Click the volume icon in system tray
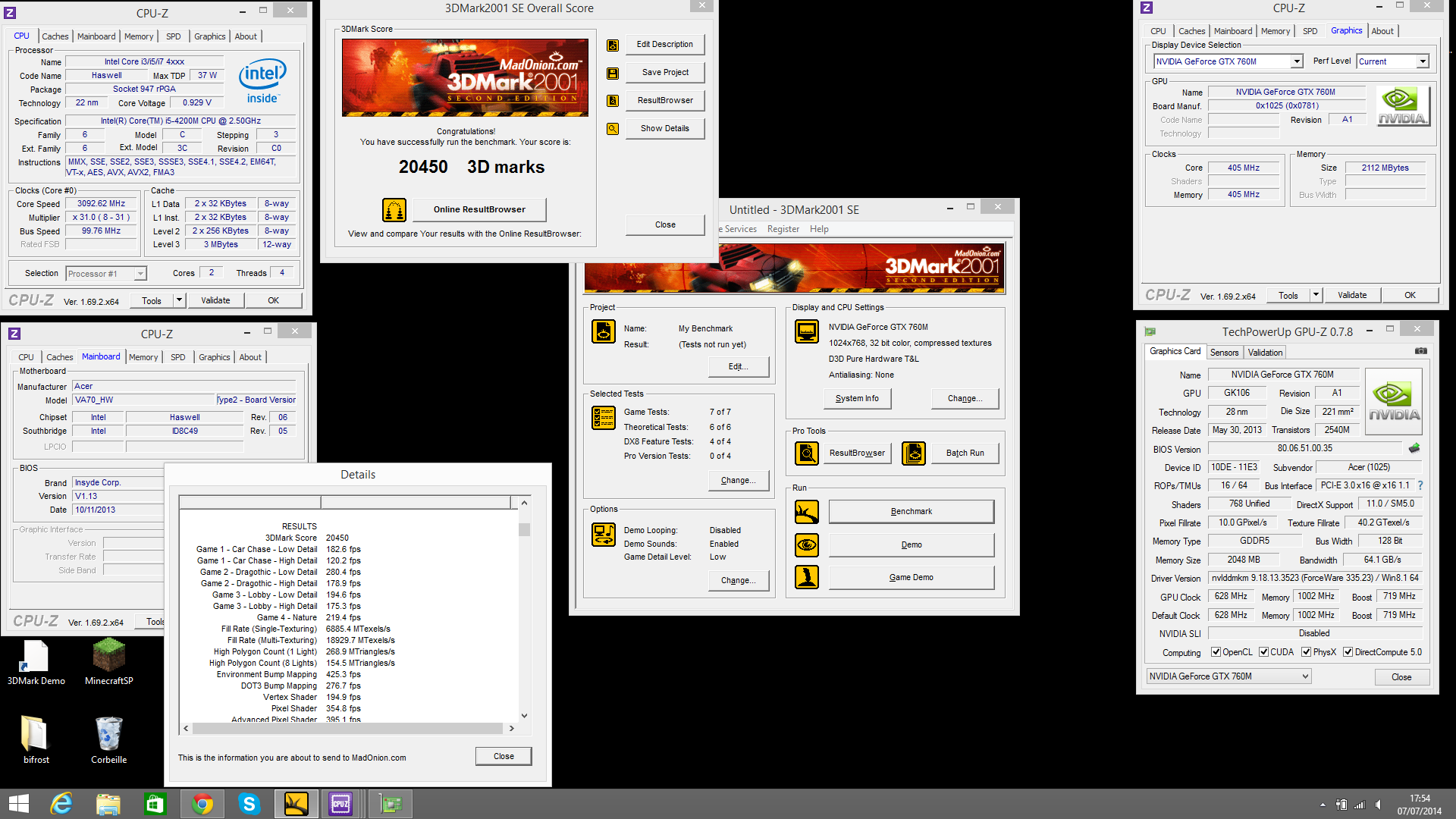Screen dimensions: 1456x819 (x=1378, y=805)
